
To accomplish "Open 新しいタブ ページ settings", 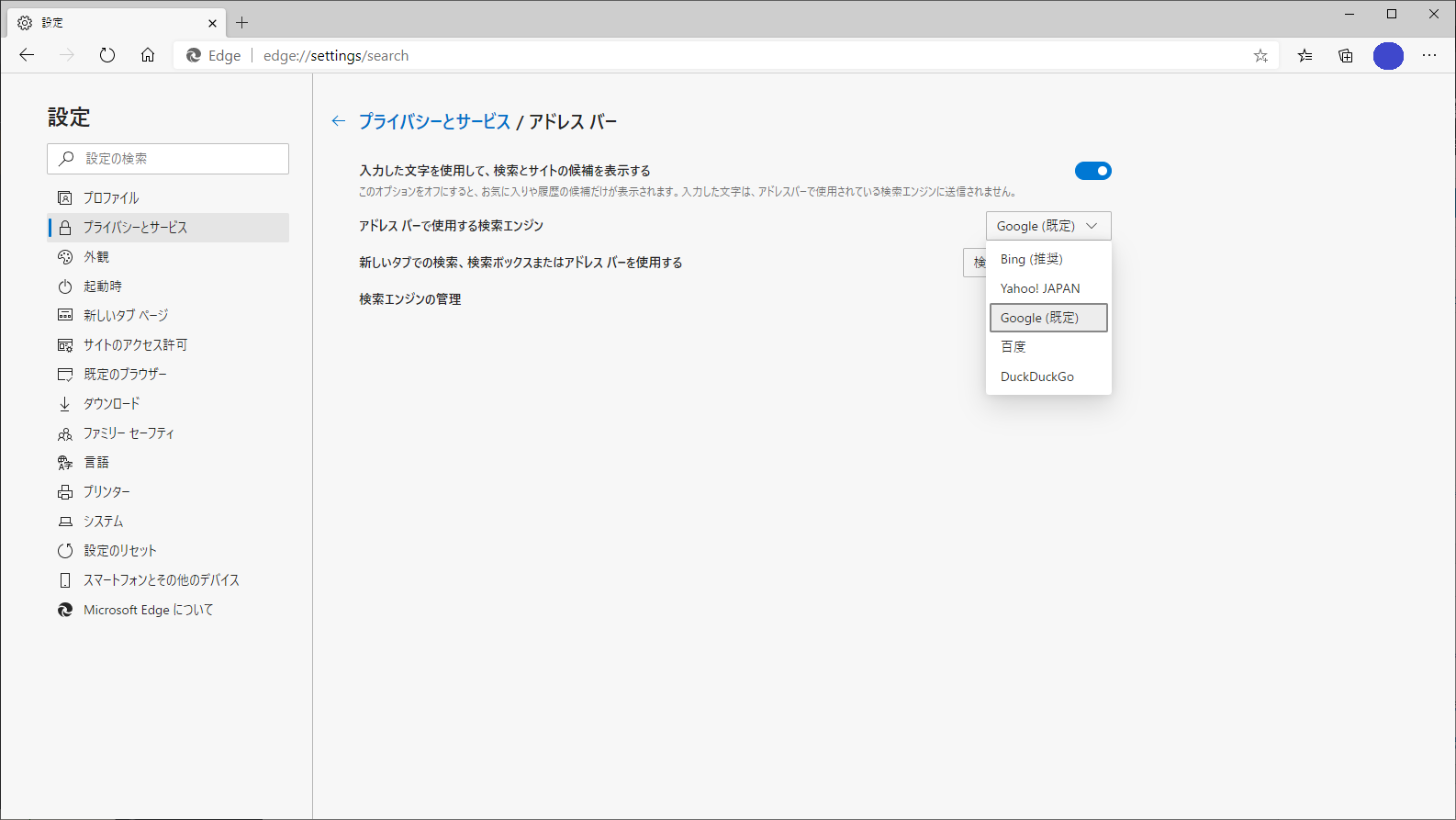I will click(168, 316).
